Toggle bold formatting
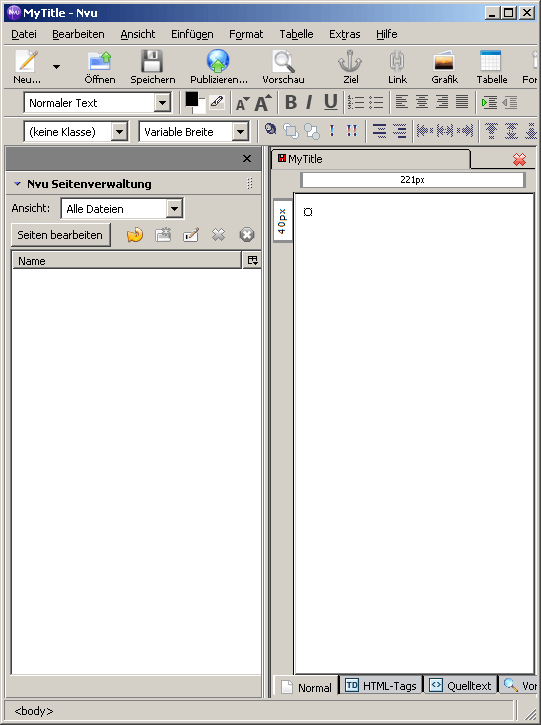Screen dimensions: 541x725 click(290, 102)
